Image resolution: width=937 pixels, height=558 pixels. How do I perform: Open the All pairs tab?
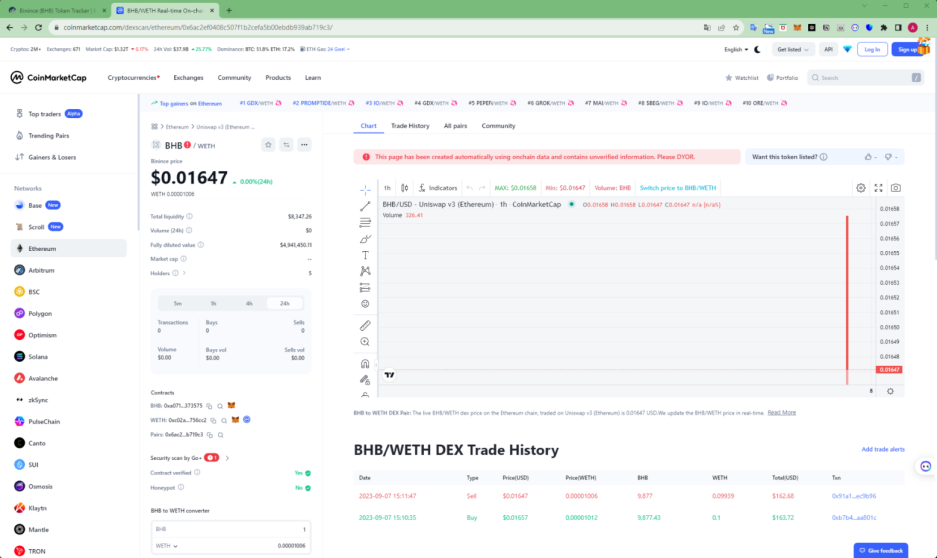455,125
